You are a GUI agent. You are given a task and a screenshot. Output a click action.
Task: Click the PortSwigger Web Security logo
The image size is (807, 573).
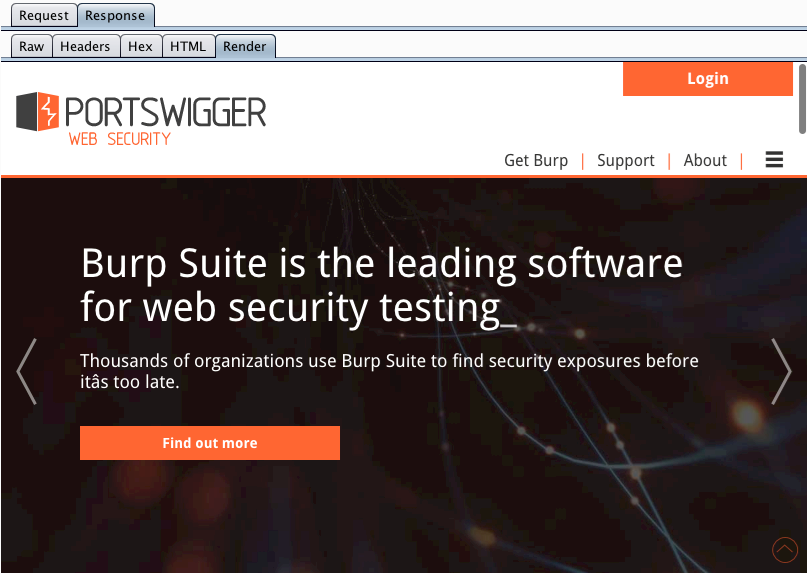tap(141, 119)
